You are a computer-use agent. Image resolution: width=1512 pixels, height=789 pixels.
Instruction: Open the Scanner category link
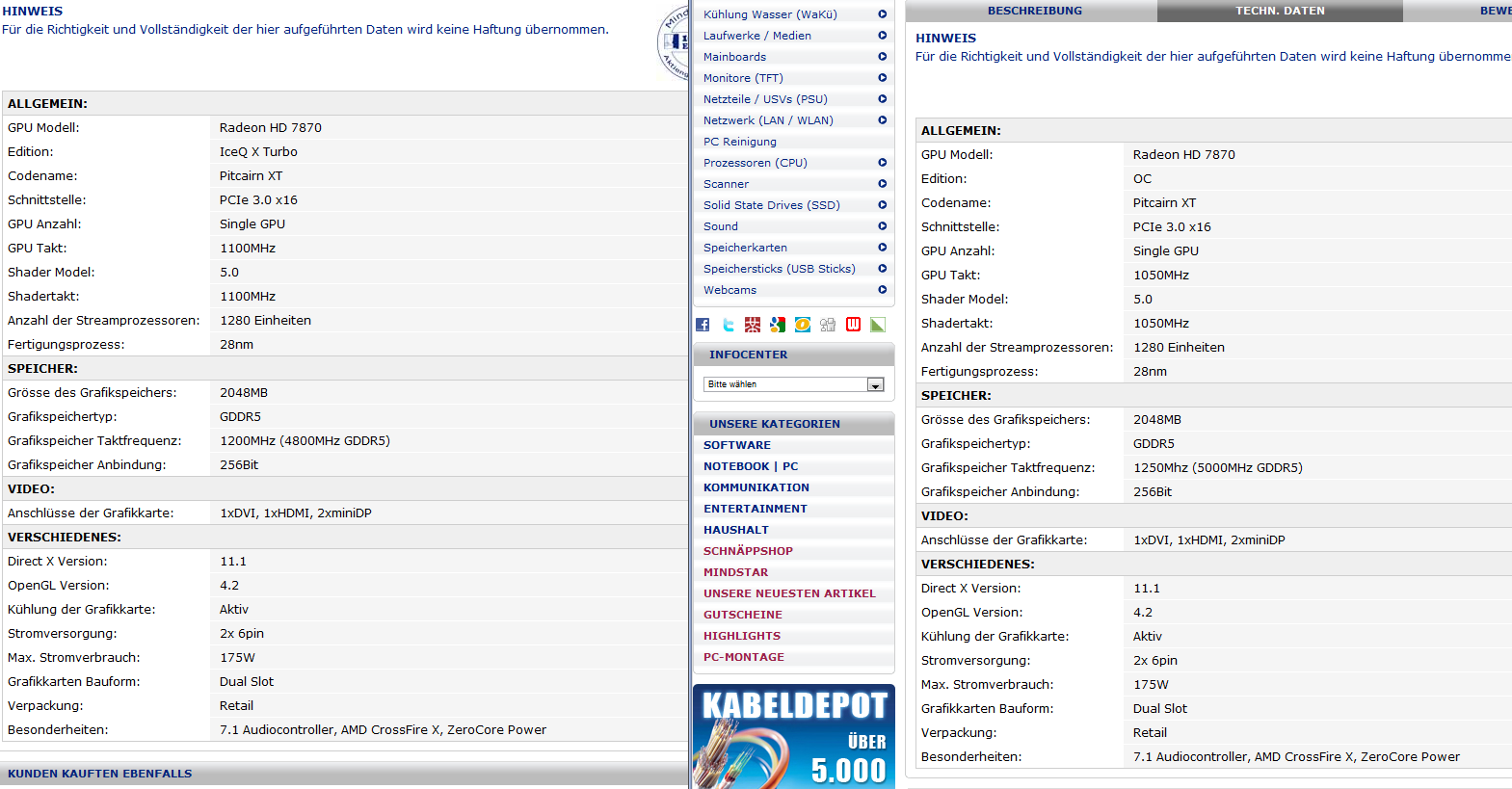pyautogui.click(x=726, y=184)
